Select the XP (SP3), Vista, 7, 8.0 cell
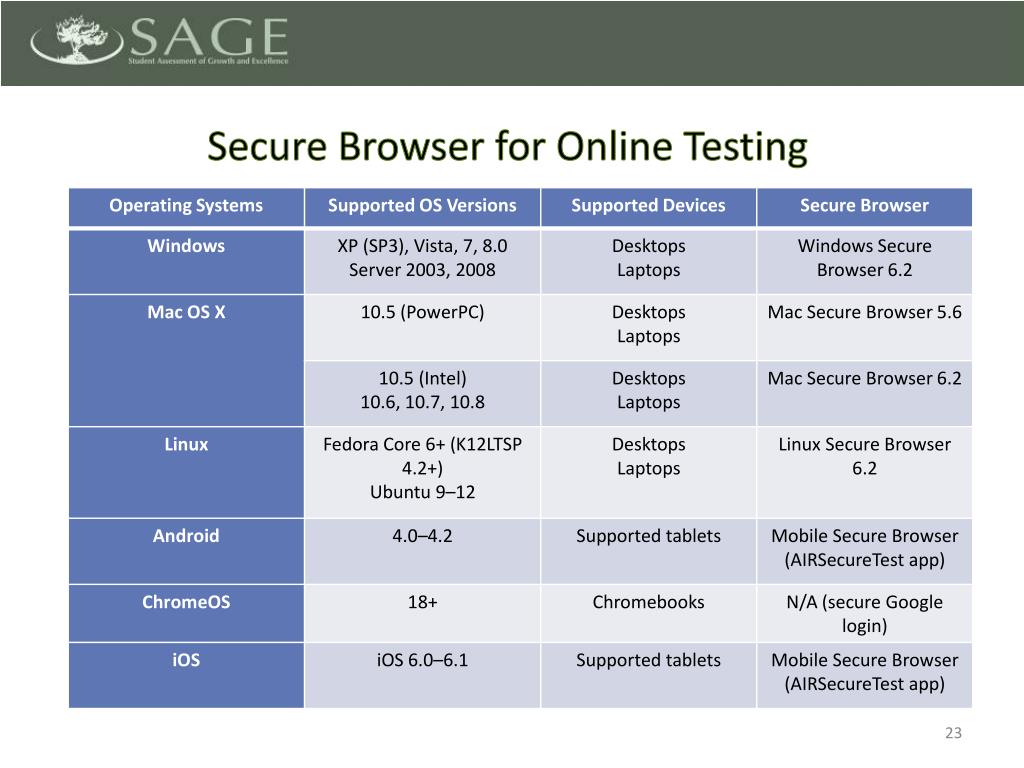 click(x=422, y=261)
